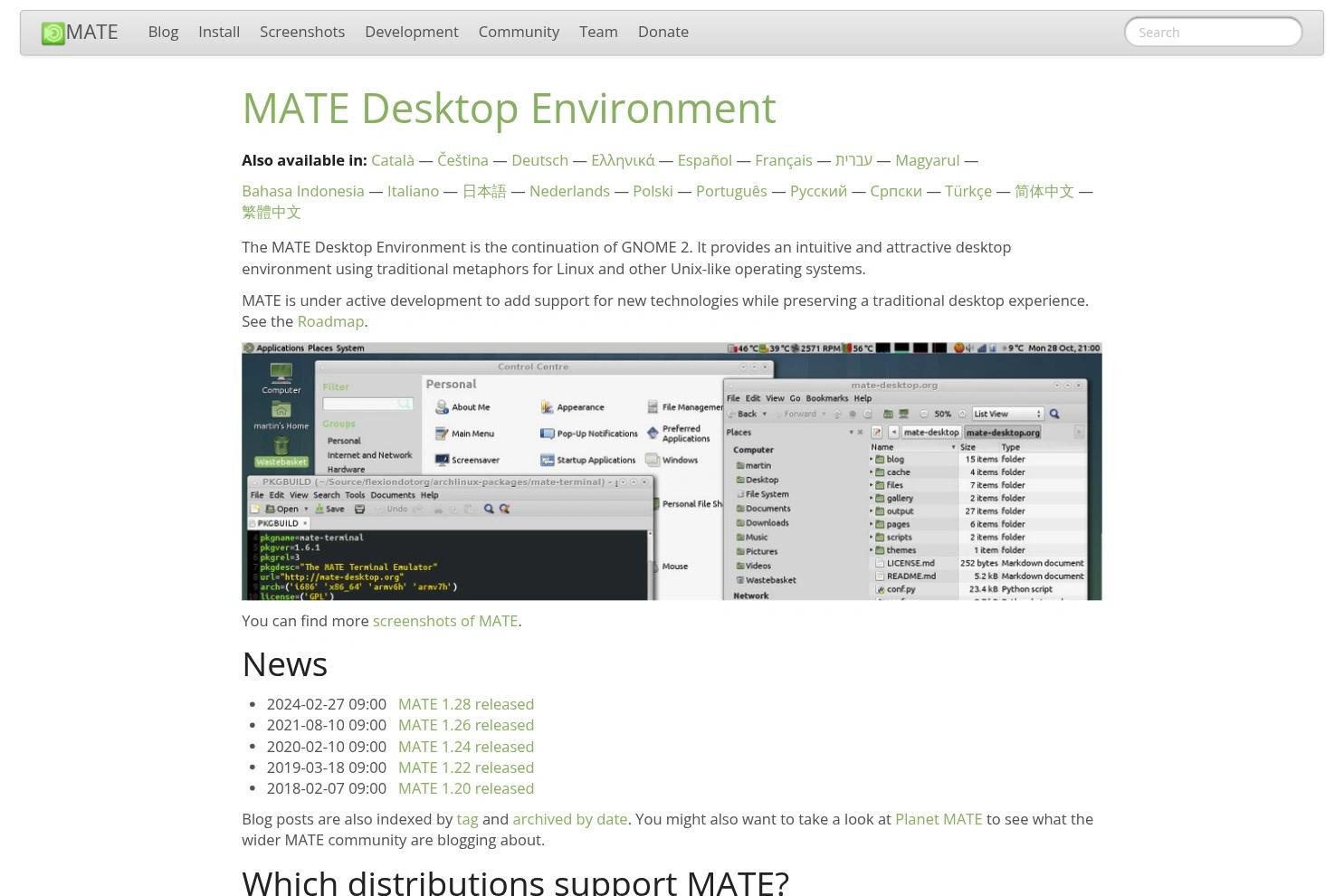
Task: Follow the Roadmap link
Action: pyautogui.click(x=330, y=321)
